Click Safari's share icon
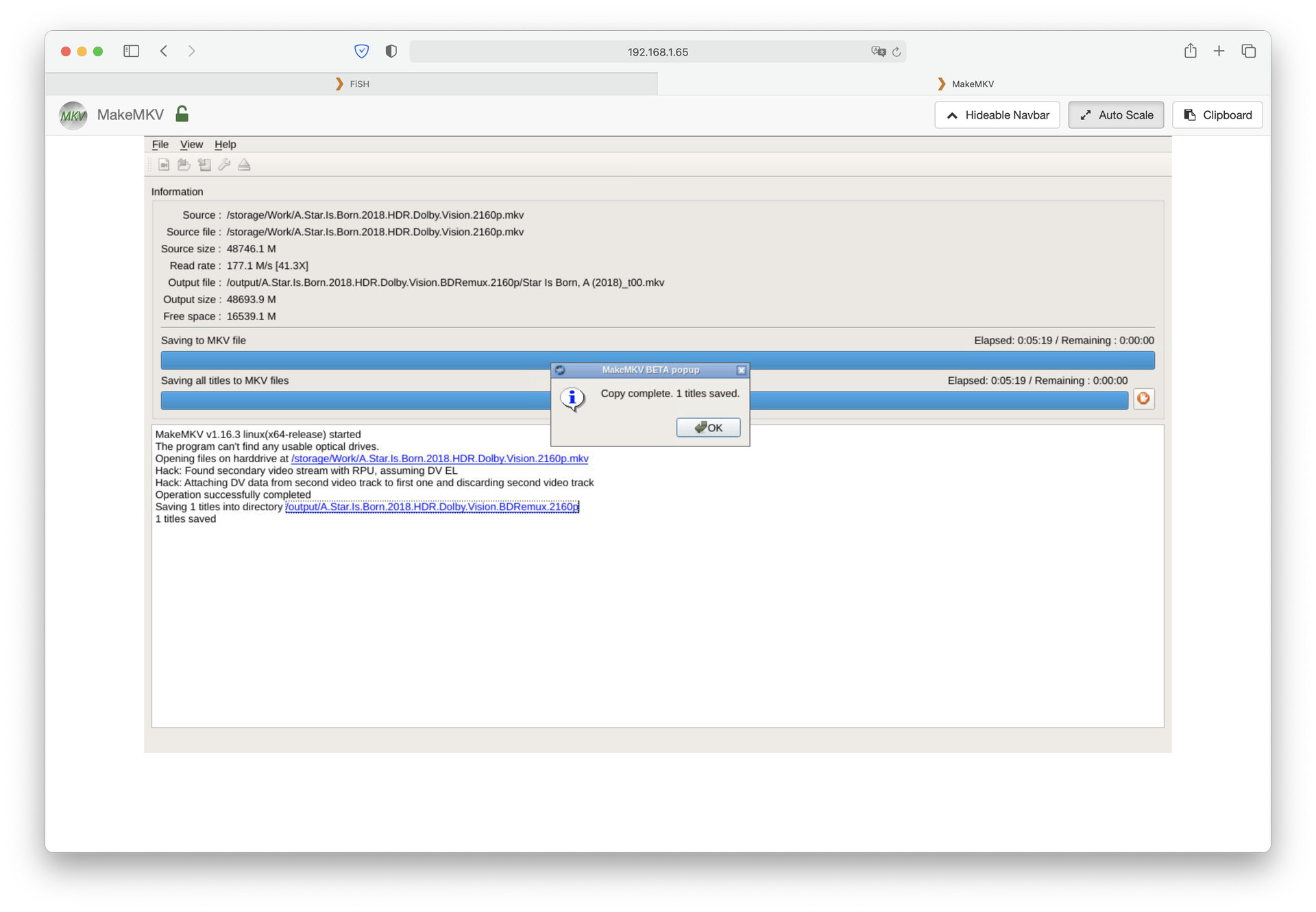1316x912 pixels. coord(1190,51)
